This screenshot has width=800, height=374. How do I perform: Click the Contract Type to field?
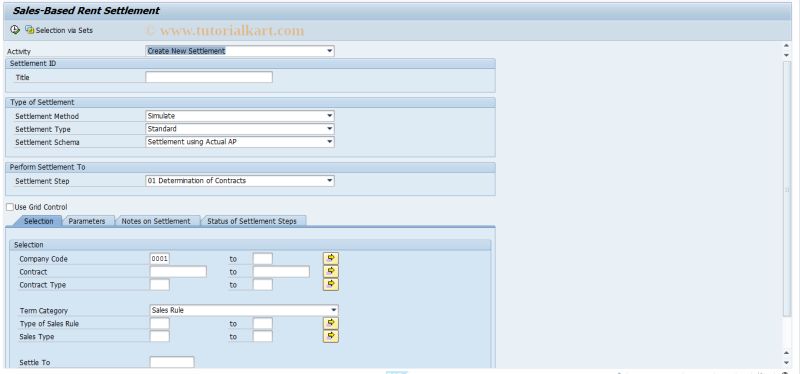263,285
